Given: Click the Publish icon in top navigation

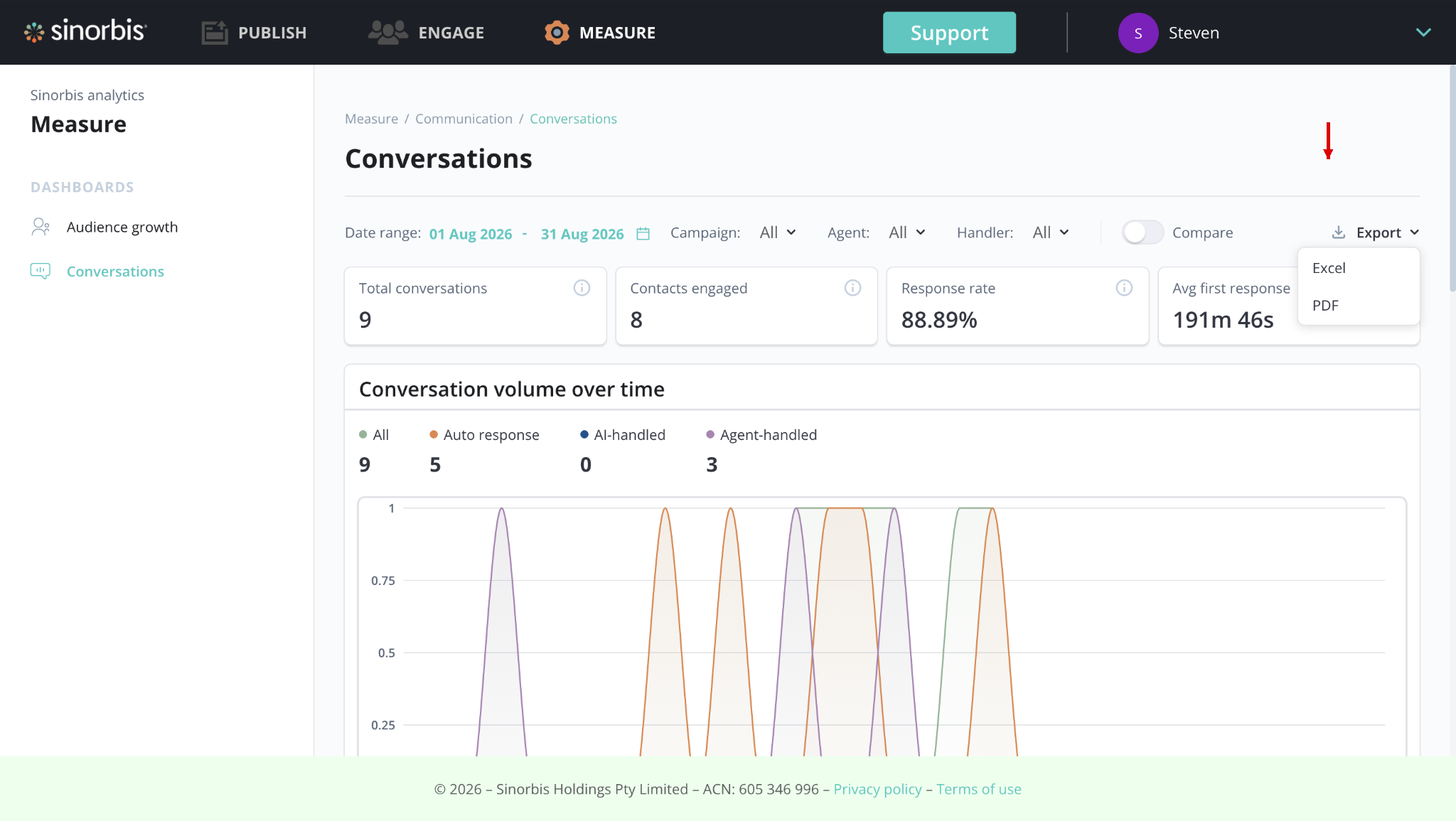Looking at the screenshot, I should click(215, 33).
